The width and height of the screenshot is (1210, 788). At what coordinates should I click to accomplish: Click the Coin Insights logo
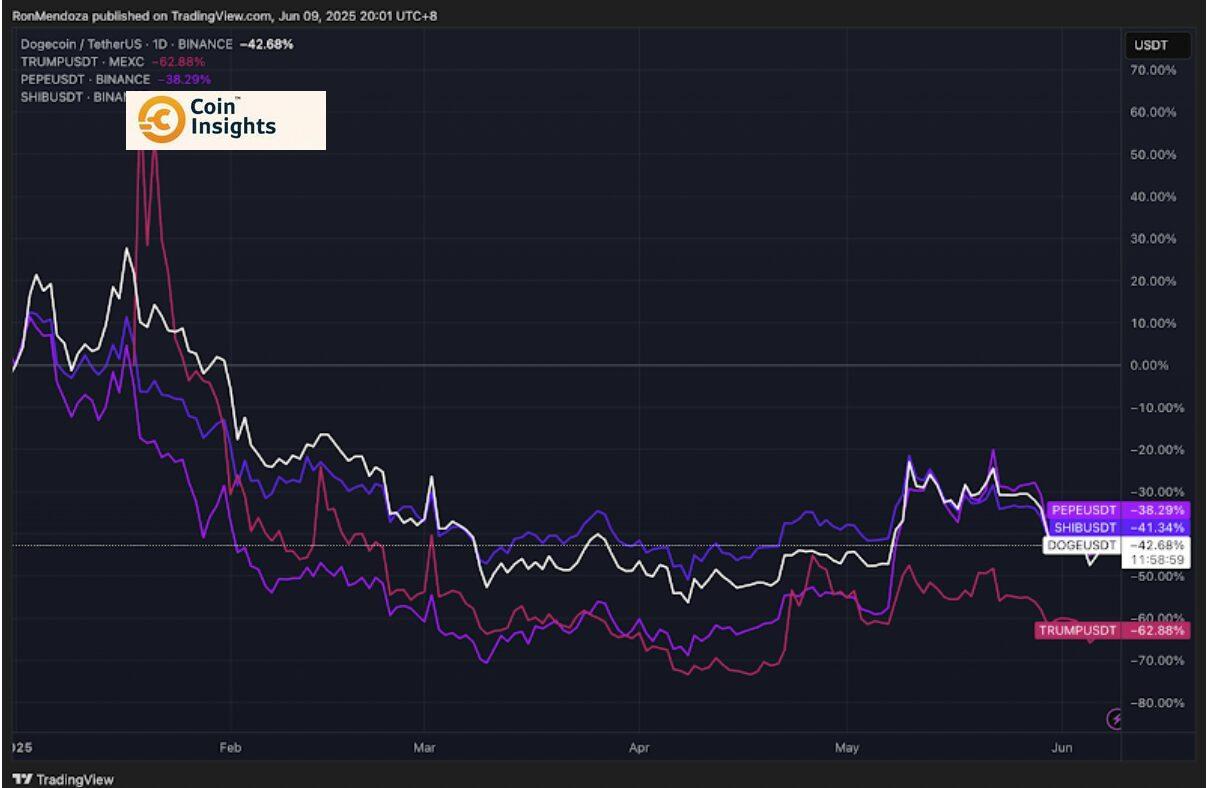(x=226, y=121)
